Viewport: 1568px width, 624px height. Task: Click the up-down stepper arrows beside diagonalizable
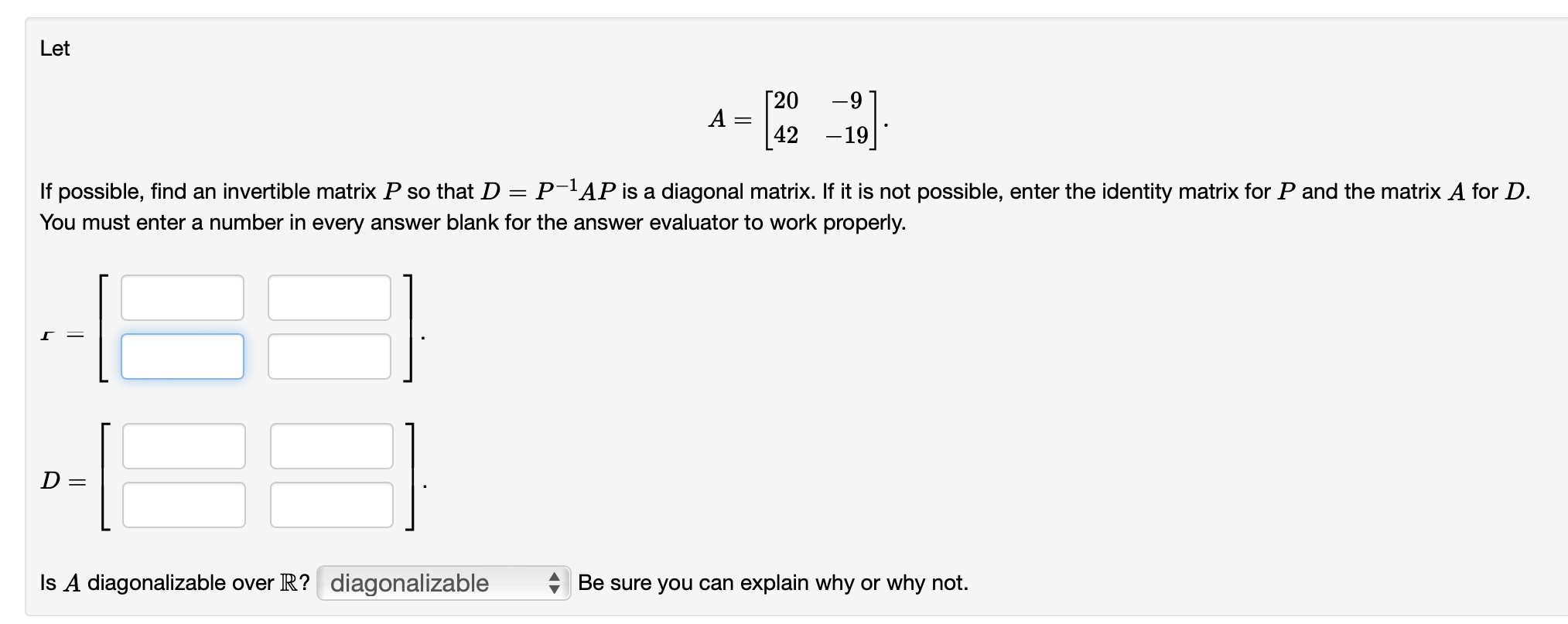pyautogui.click(x=555, y=583)
